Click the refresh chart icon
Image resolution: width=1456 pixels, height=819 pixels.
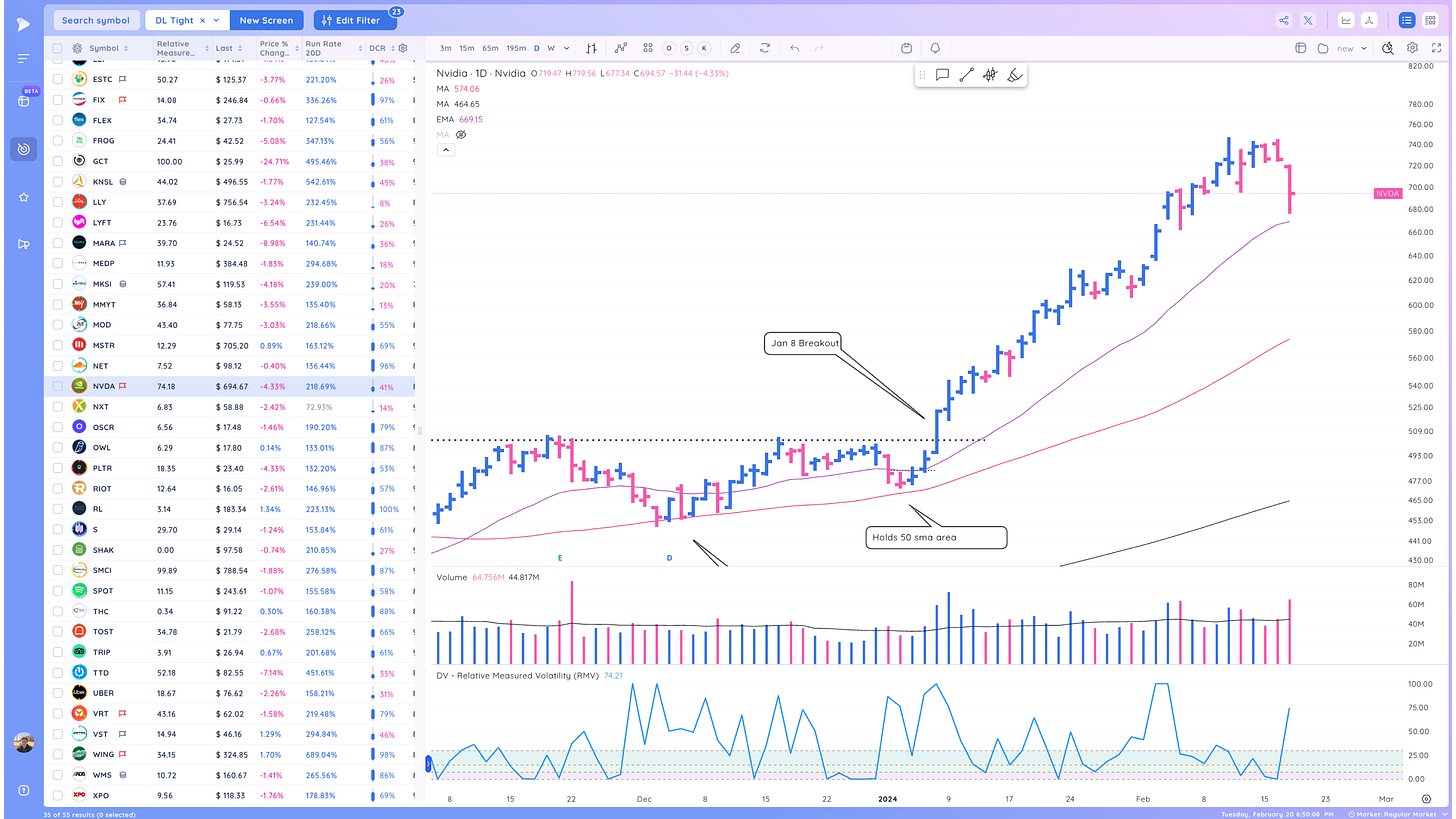tap(765, 47)
